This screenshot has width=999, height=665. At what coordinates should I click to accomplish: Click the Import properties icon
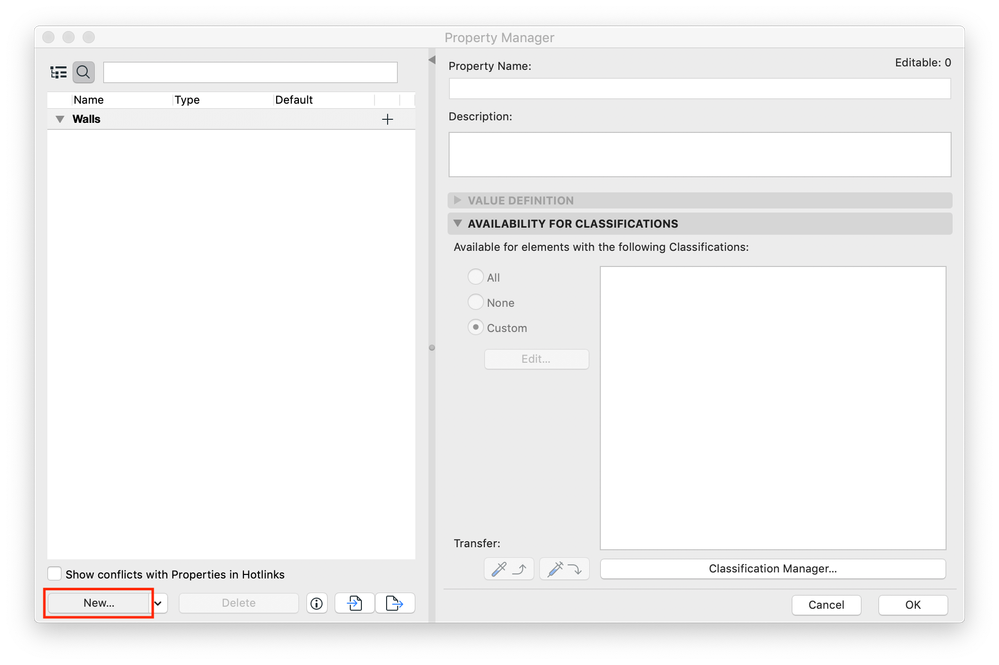(354, 603)
